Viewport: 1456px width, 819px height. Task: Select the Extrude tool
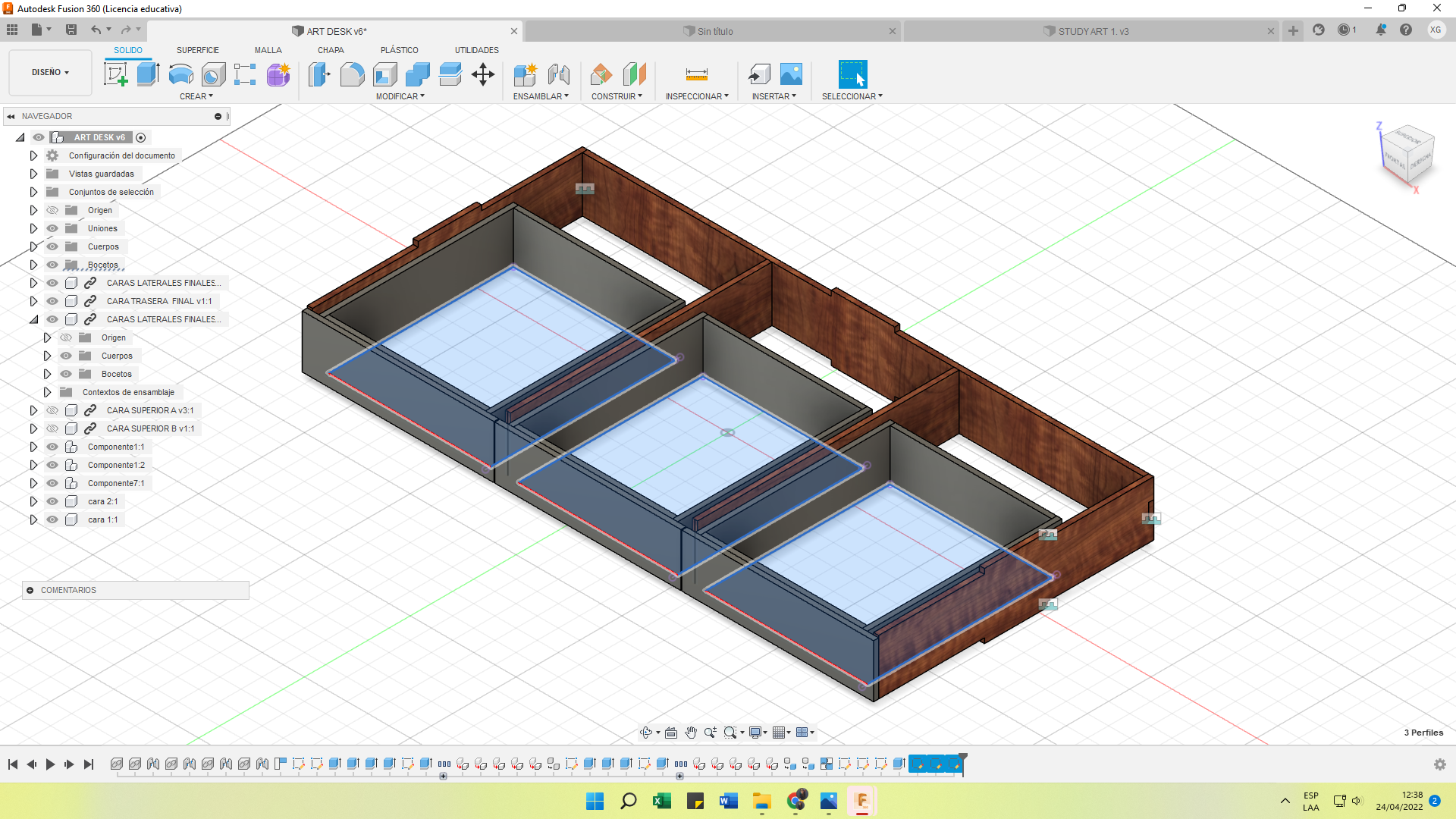[x=148, y=74]
